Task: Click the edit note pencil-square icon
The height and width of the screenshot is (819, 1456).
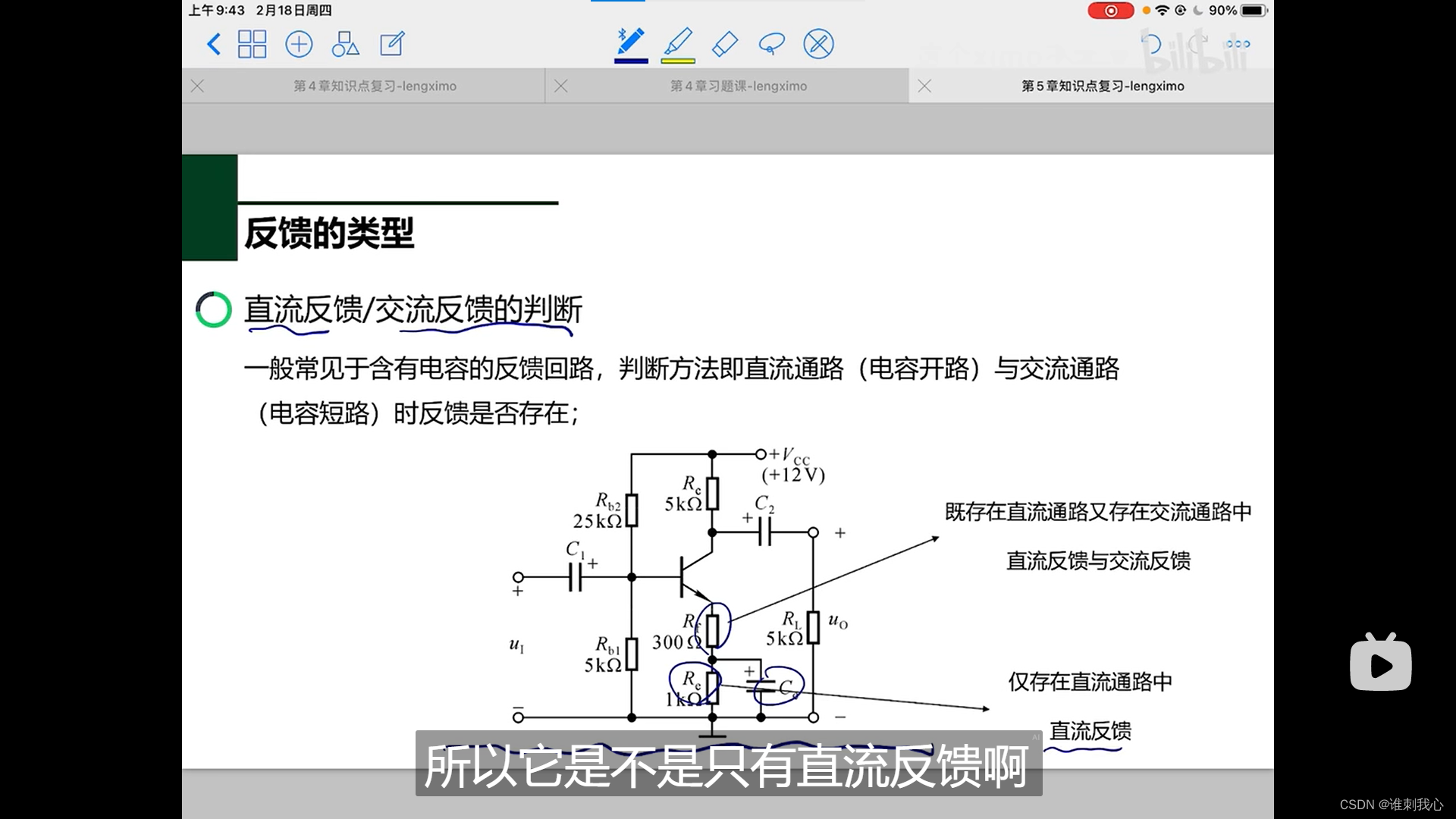Action: click(x=392, y=44)
